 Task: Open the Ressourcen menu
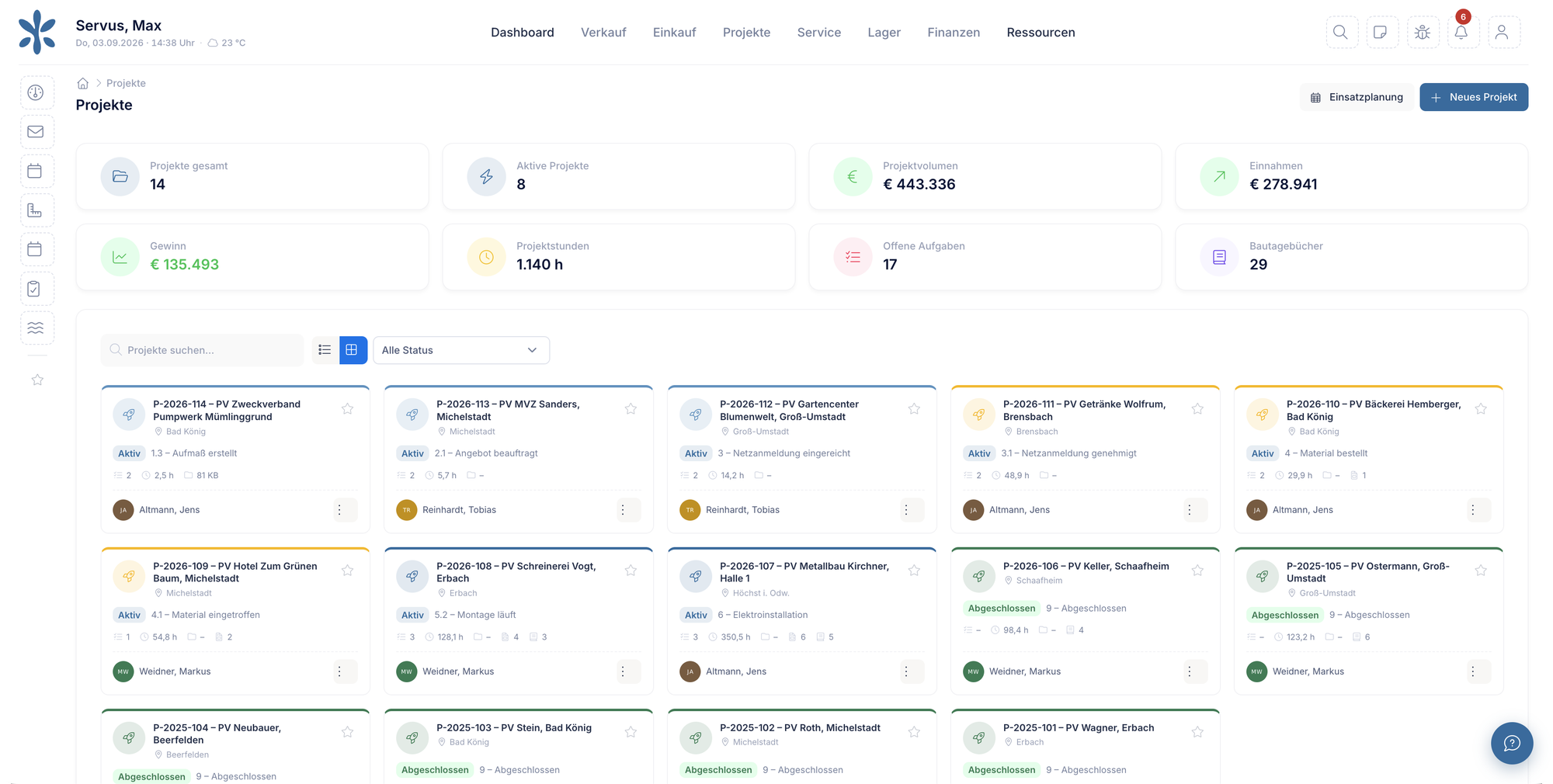(1041, 33)
